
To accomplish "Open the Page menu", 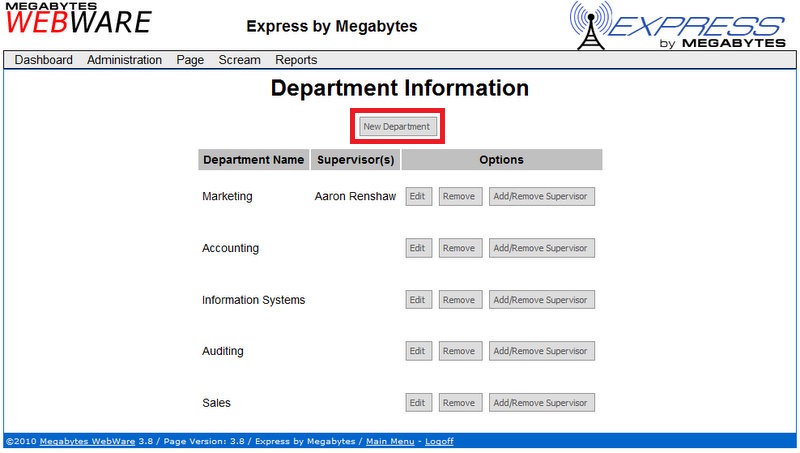I will pyautogui.click(x=190, y=60).
